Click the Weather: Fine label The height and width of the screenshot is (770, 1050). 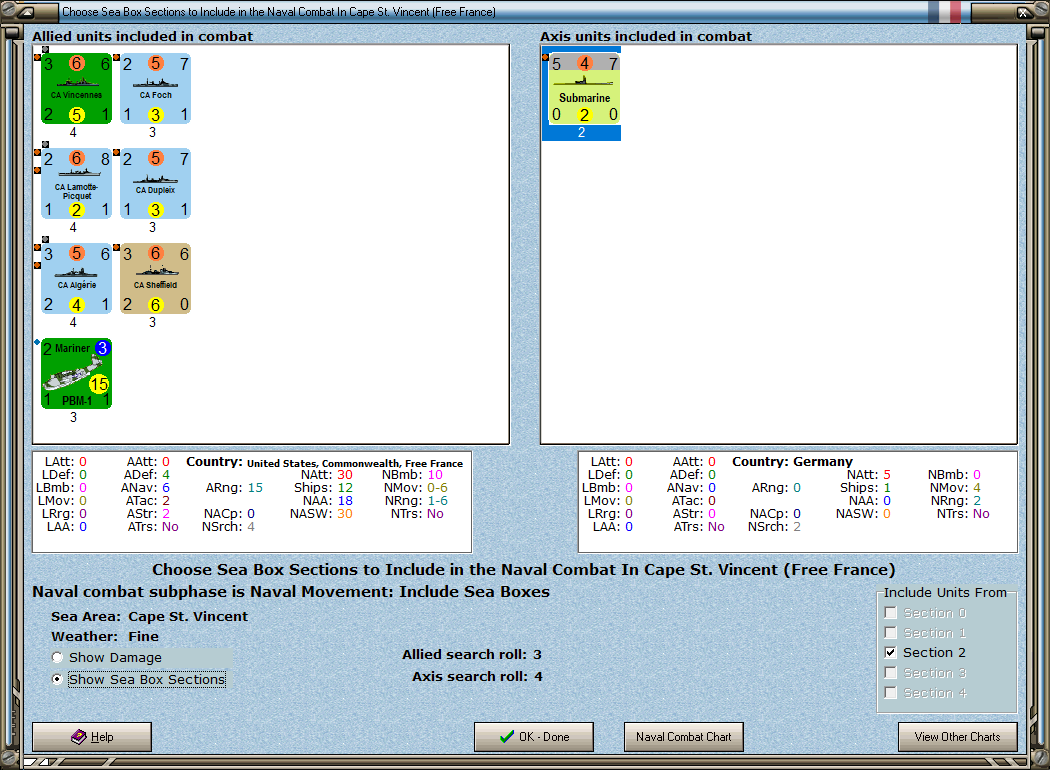[104, 636]
